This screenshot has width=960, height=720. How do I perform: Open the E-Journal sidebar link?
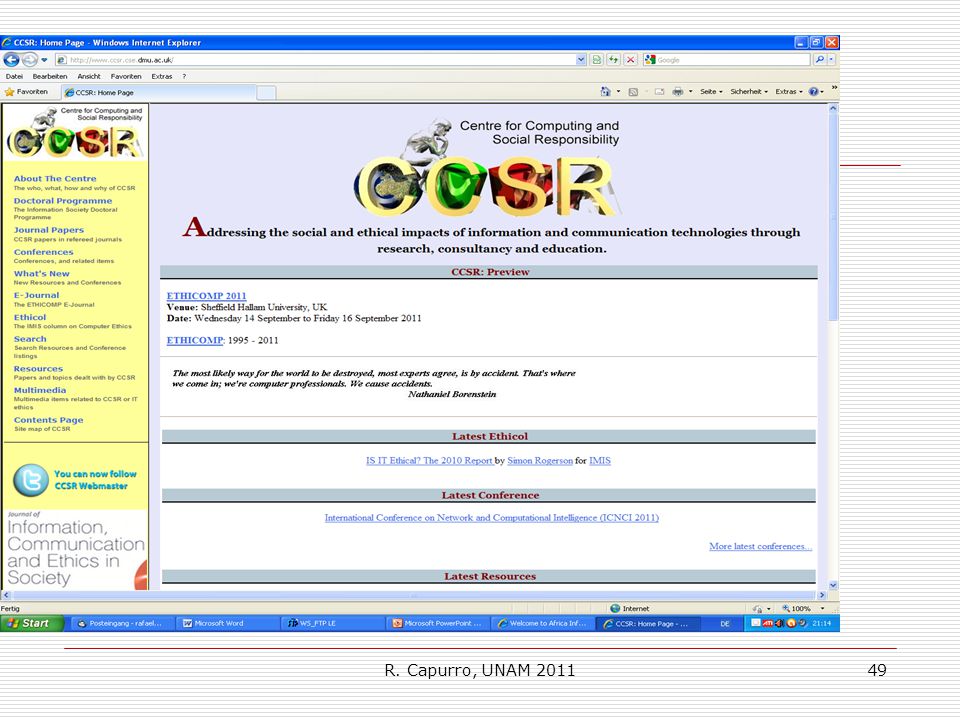click(x=37, y=295)
